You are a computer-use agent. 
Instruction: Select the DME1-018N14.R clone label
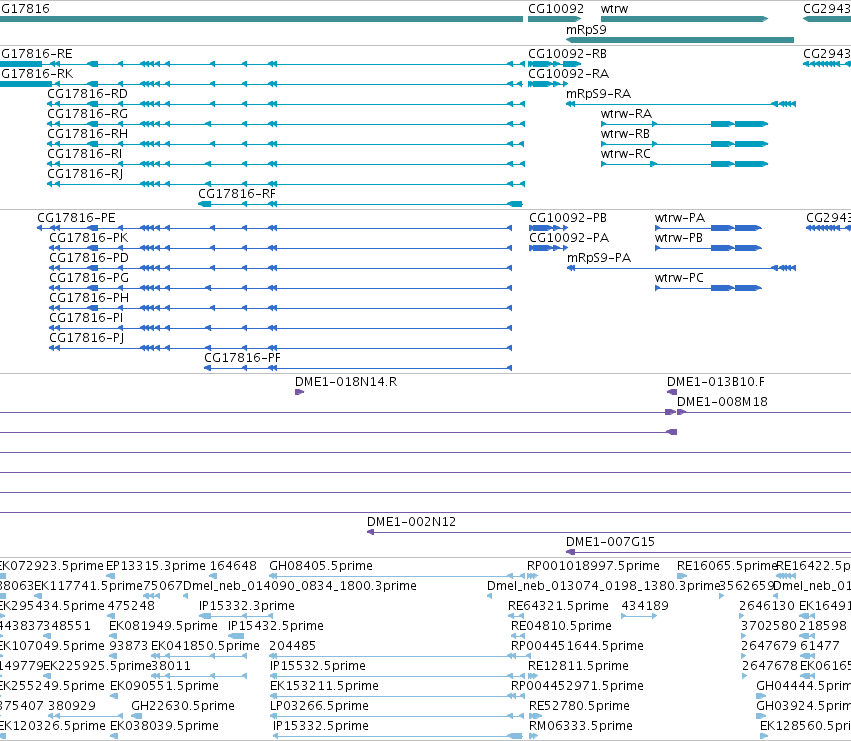[x=346, y=382]
